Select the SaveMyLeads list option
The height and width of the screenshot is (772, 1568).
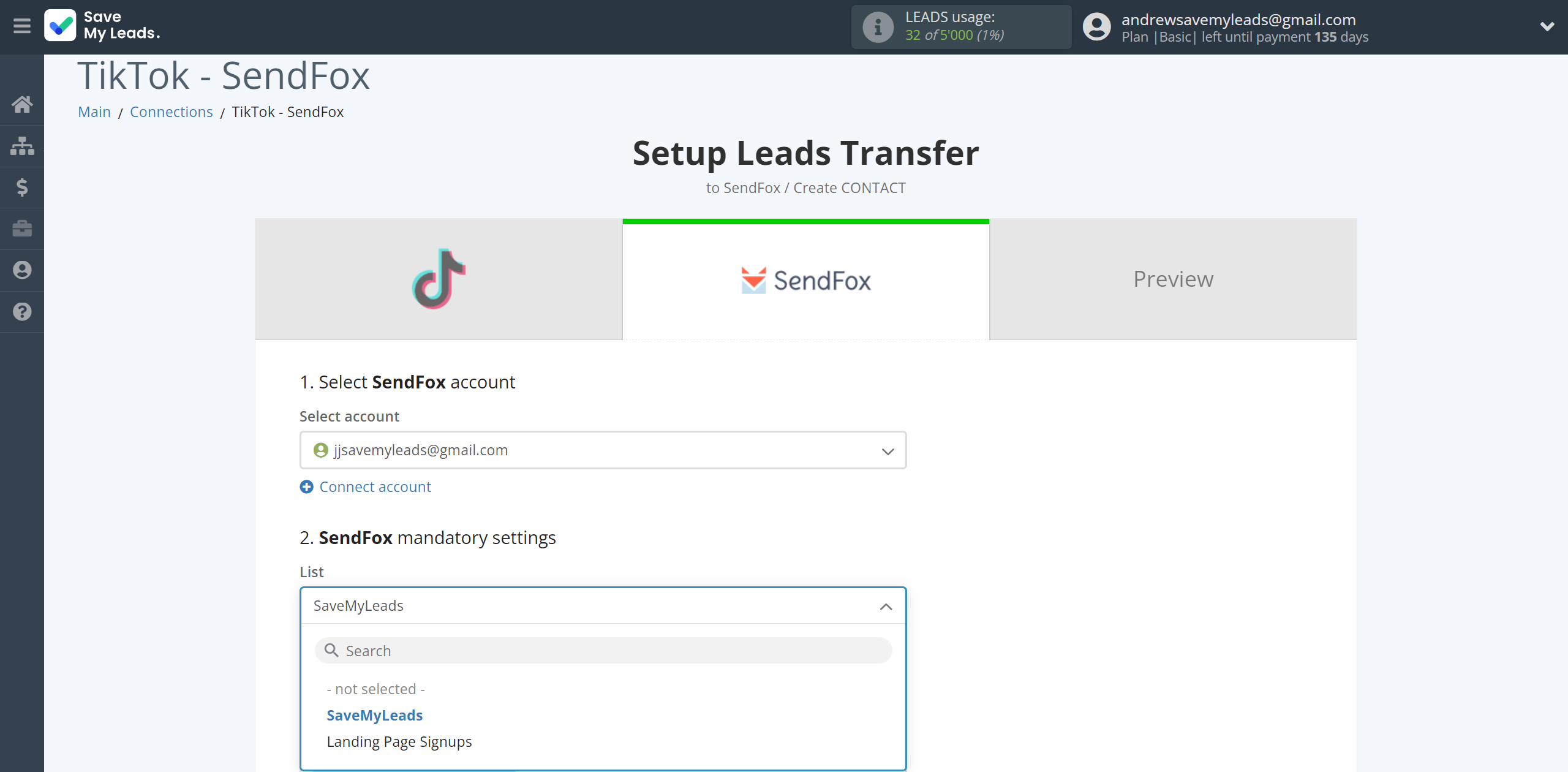pos(374,715)
